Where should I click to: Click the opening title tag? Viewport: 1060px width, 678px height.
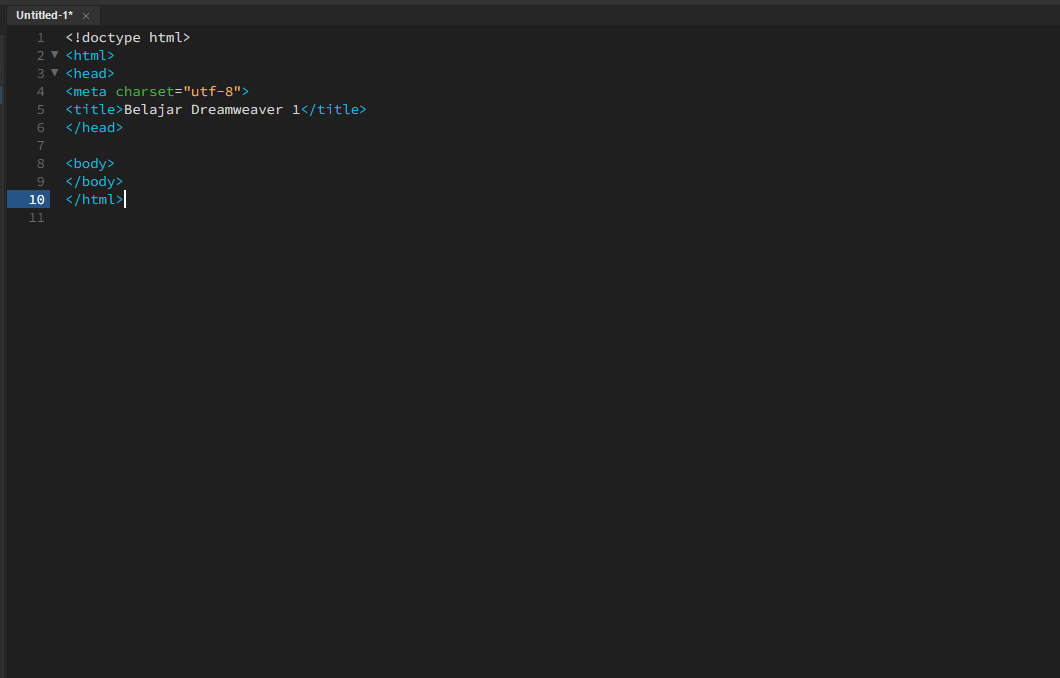[x=95, y=110]
